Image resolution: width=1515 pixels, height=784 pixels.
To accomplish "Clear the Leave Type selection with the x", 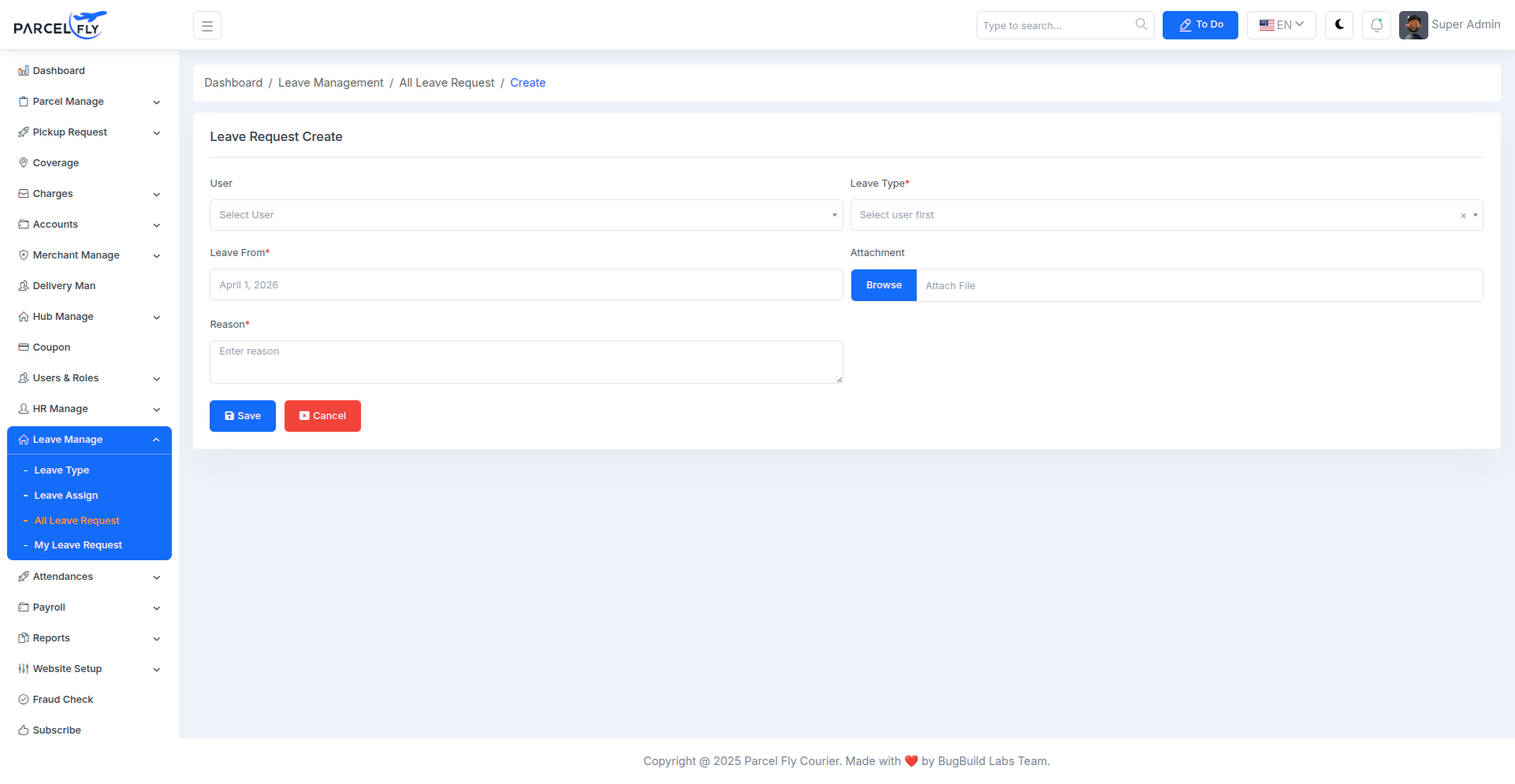I will click(x=1461, y=215).
